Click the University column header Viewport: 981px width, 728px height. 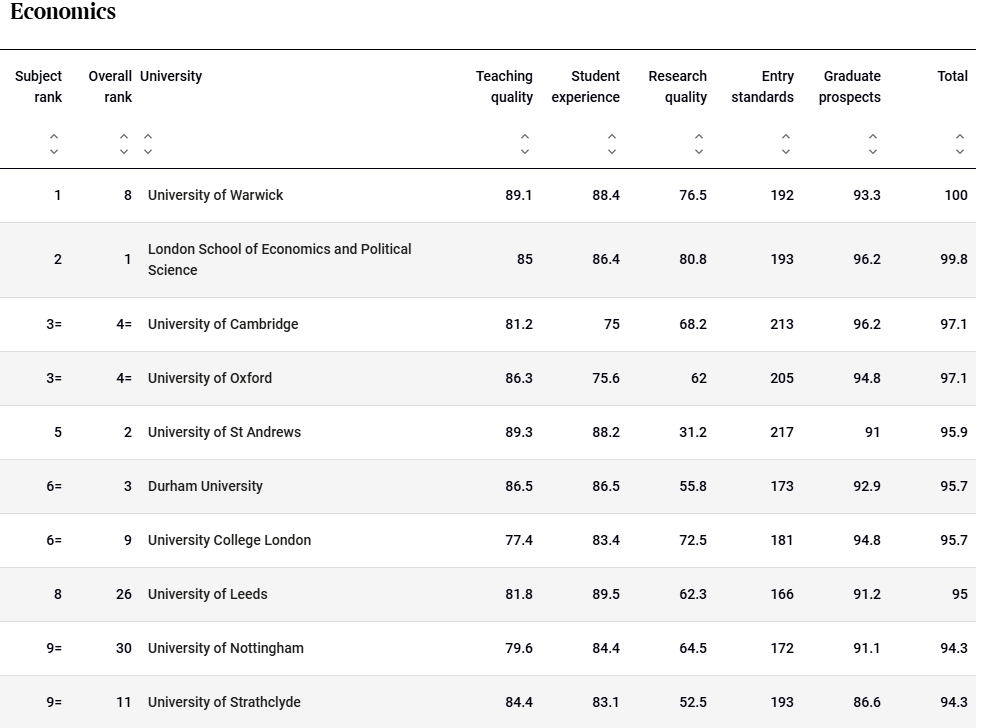pyautogui.click(x=171, y=76)
